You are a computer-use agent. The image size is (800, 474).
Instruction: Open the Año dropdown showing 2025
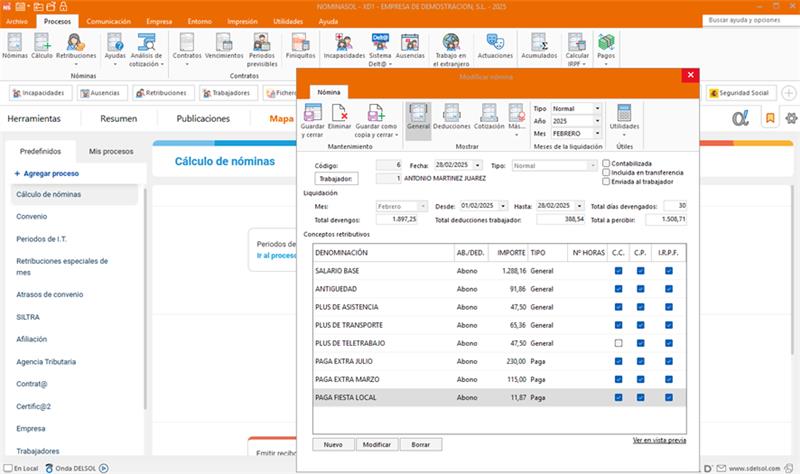[597, 121]
